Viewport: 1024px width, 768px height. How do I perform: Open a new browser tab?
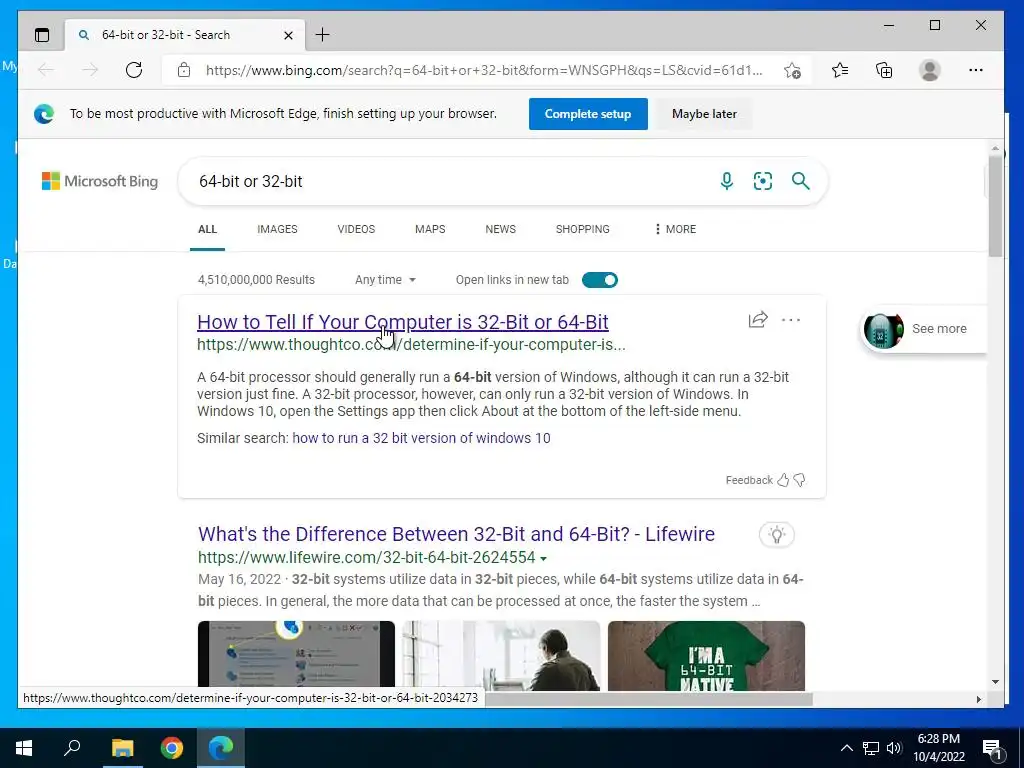pyautogui.click(x=323, y=35)
